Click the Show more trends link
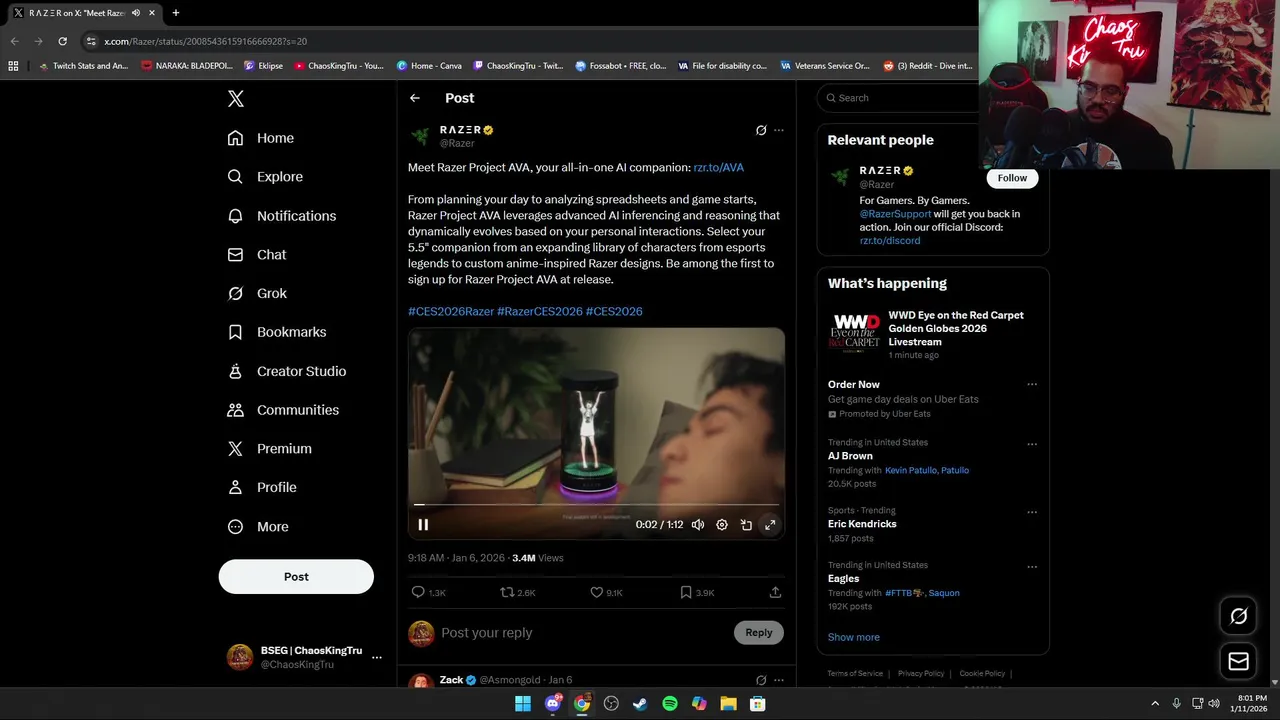This screenshot has height=720, width=1280. 854,638
